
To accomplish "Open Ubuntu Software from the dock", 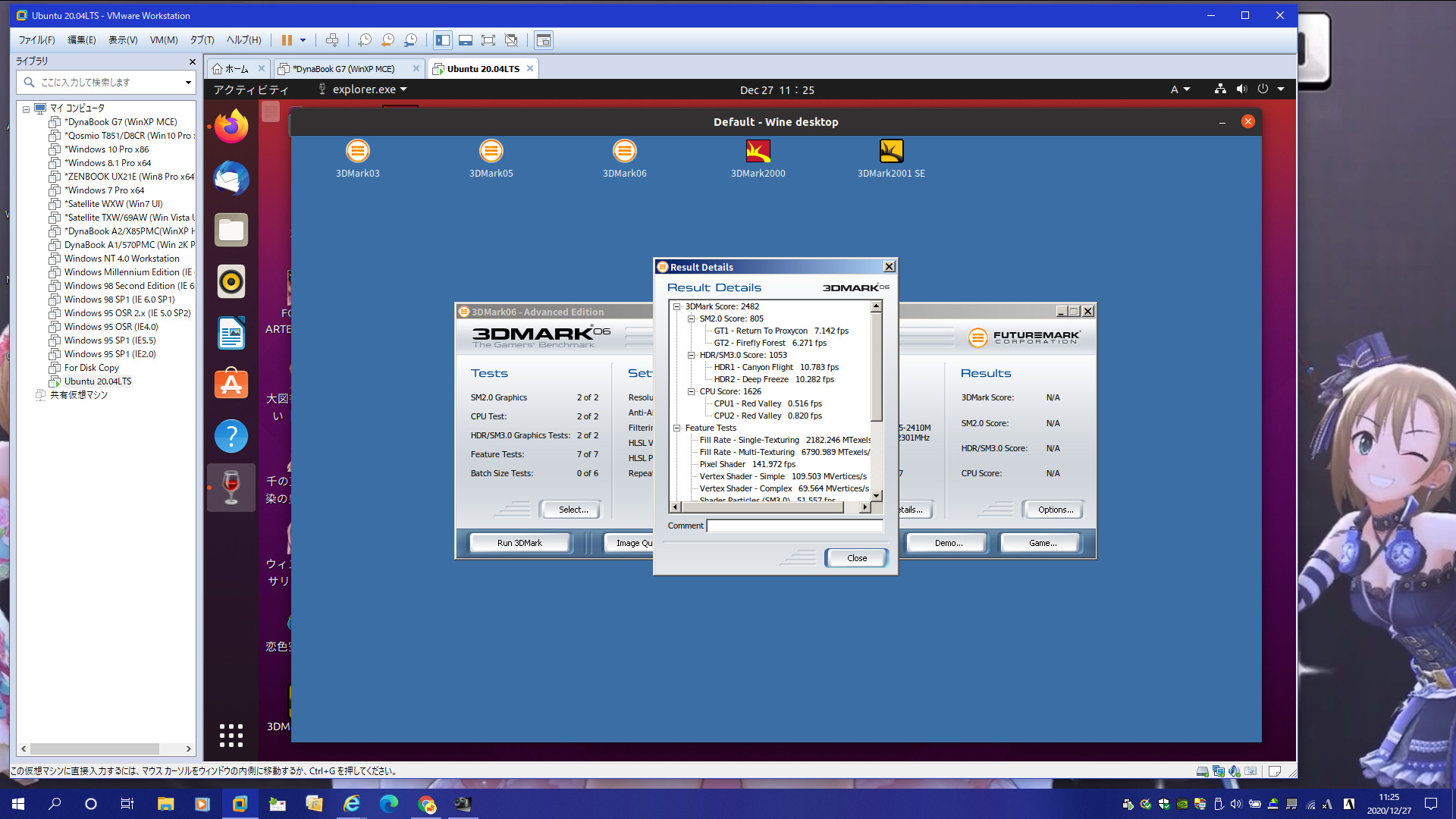I will point(231,384).
